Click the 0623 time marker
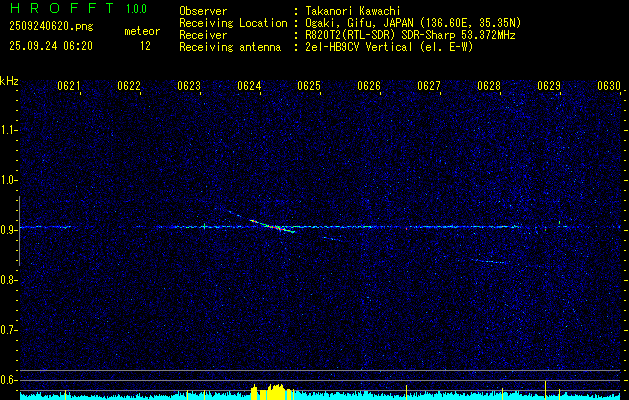This screenshot has height=400, width=629. [189, 86]
